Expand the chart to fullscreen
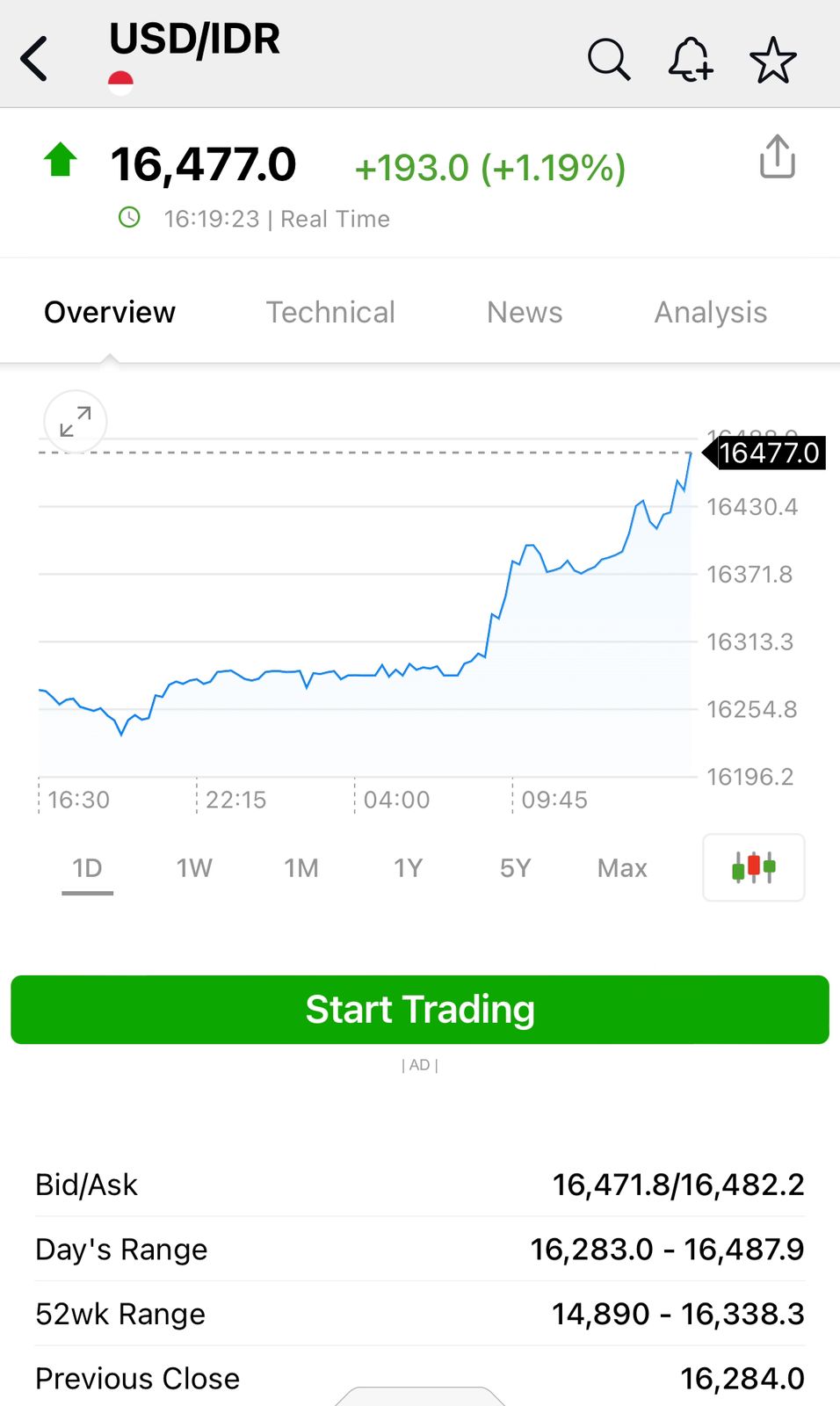840x1406 pixels. pos(76,422)
